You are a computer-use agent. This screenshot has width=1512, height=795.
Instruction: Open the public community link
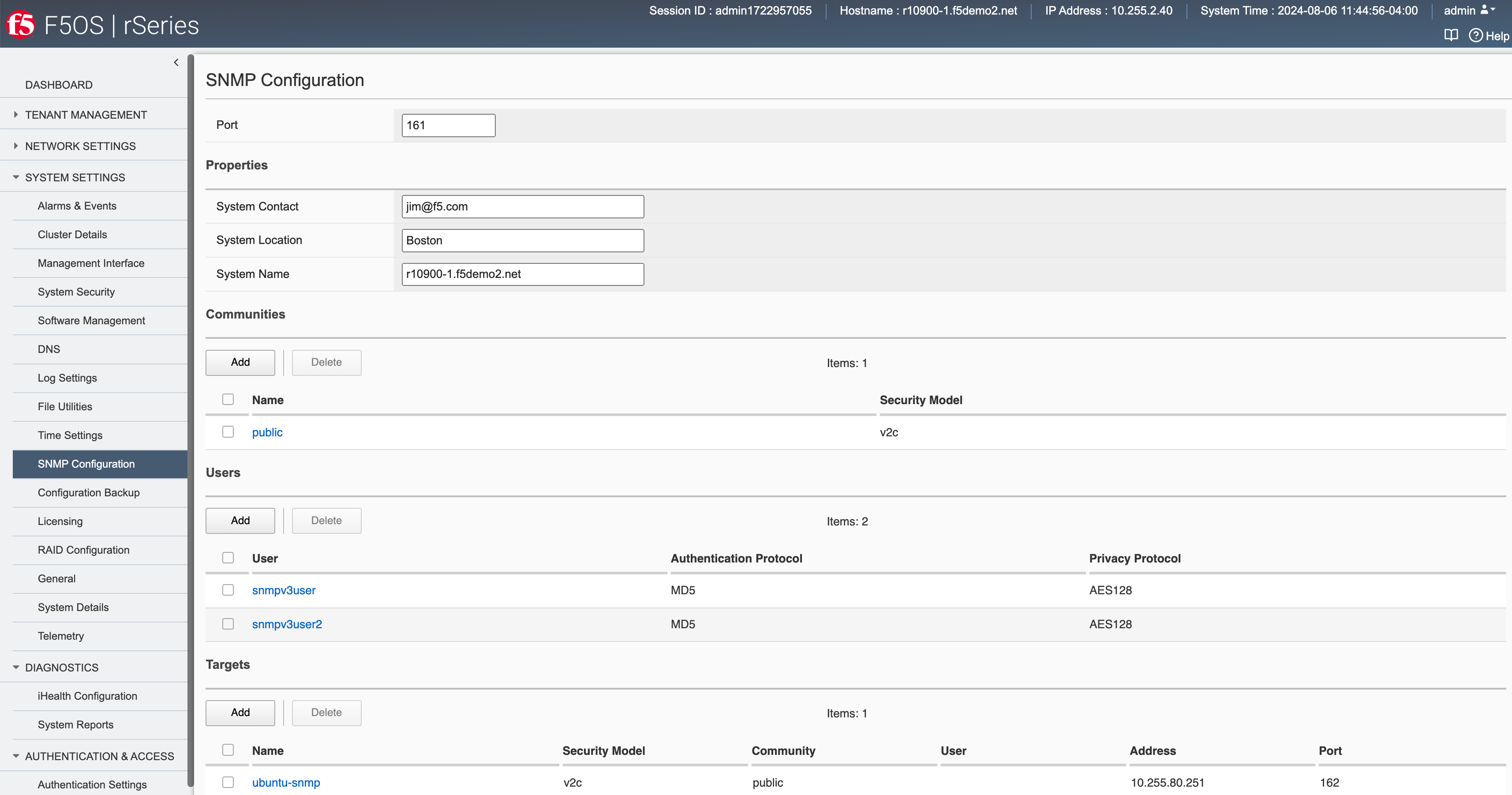pos(267,433)
